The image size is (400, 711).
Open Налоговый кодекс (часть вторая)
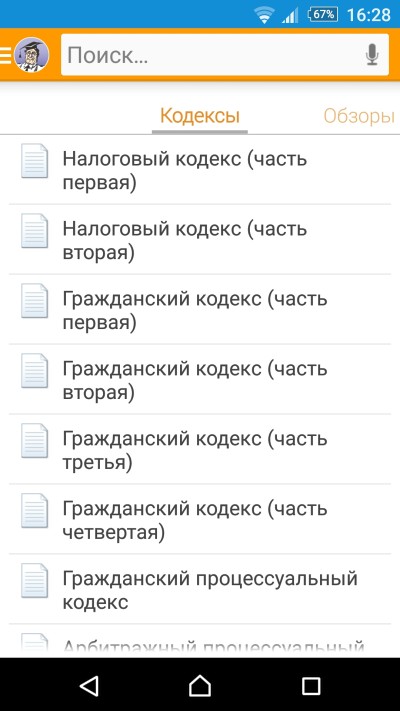tap(200, 239)
